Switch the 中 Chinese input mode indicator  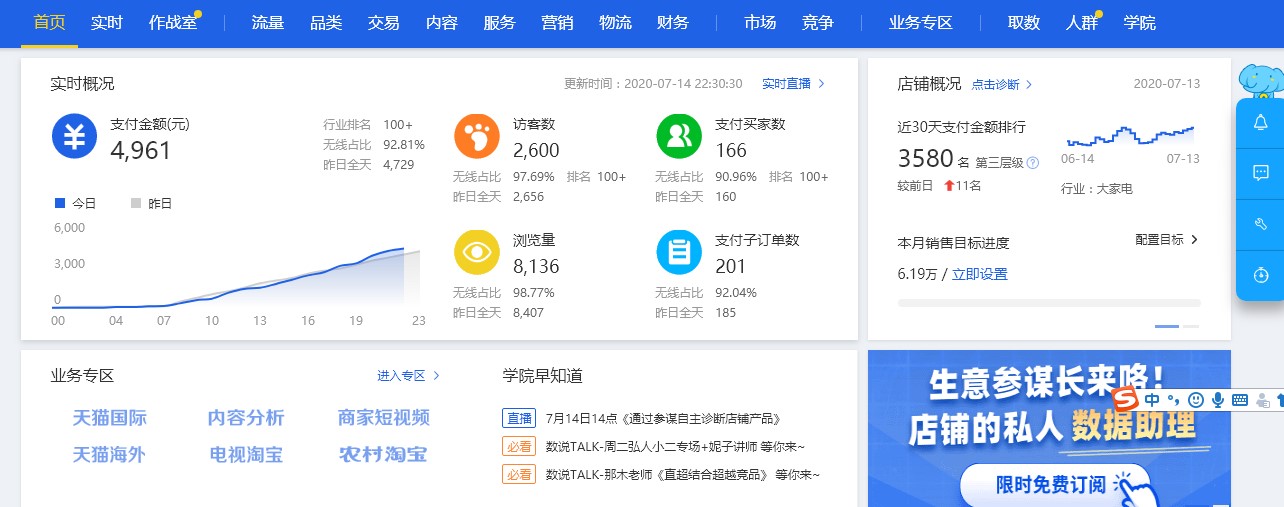coord(1153,400)
